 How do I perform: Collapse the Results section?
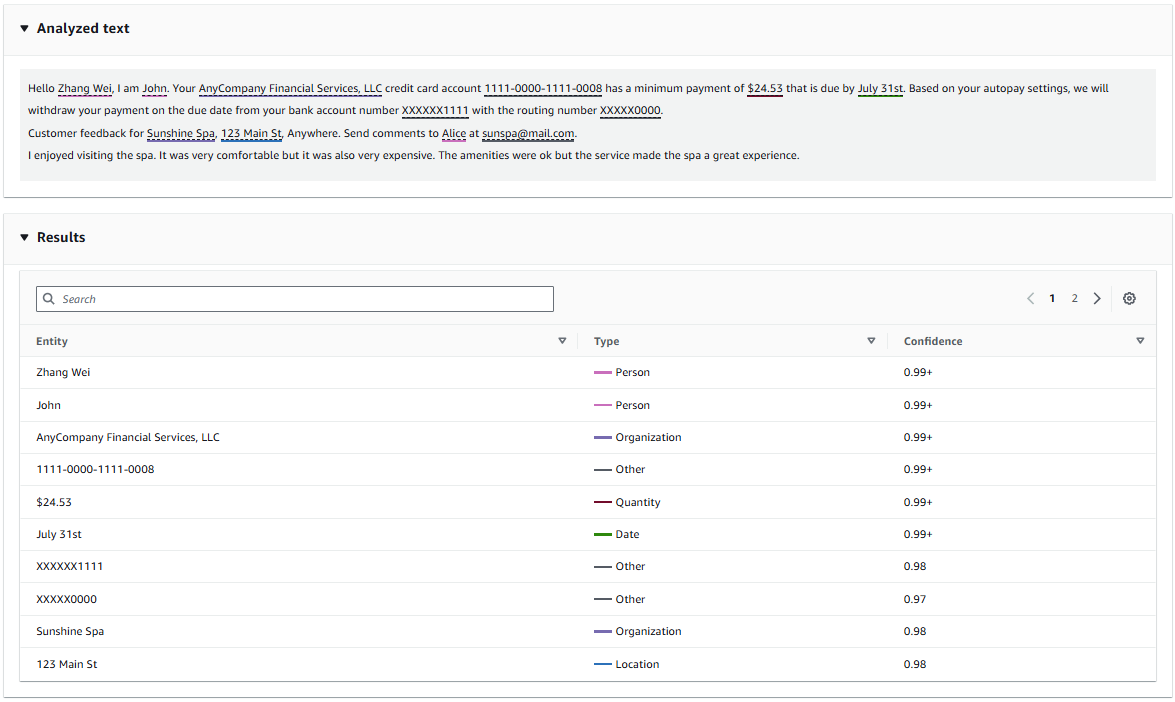(x=24, y=237)
